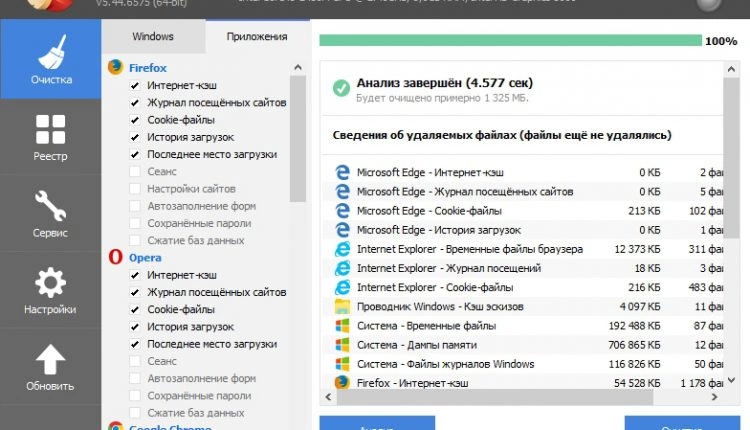Click the folder icon for Проводник Windows - Кэш эскизов
This screenshot has height=430, width=750.
[342, 307]
